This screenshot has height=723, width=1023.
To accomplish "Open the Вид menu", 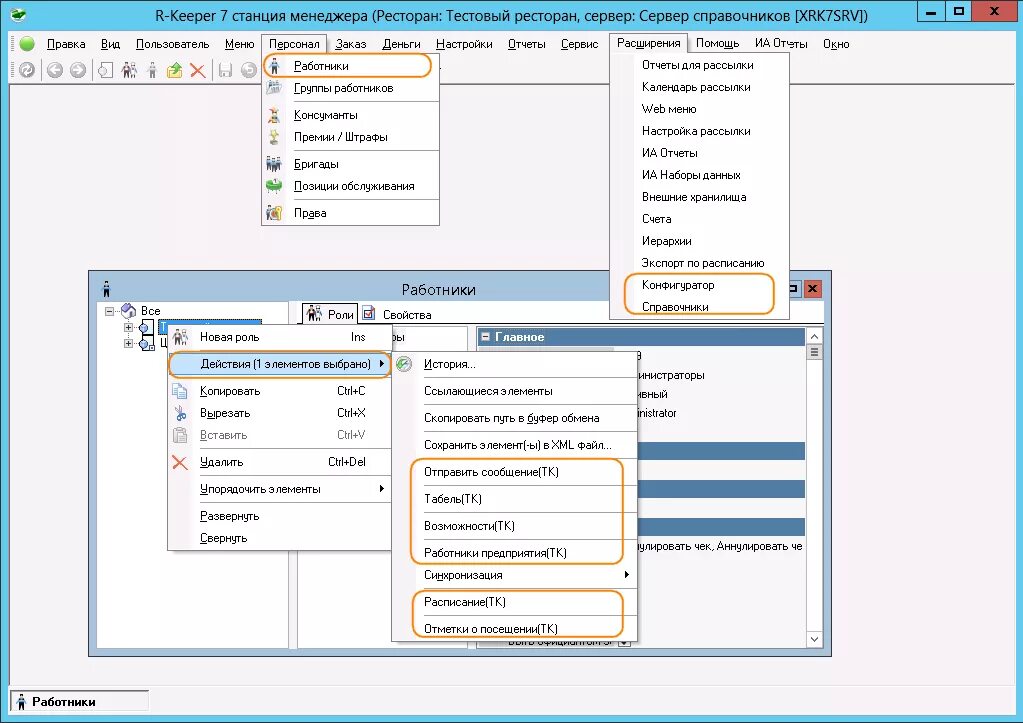I will [110, 44].
